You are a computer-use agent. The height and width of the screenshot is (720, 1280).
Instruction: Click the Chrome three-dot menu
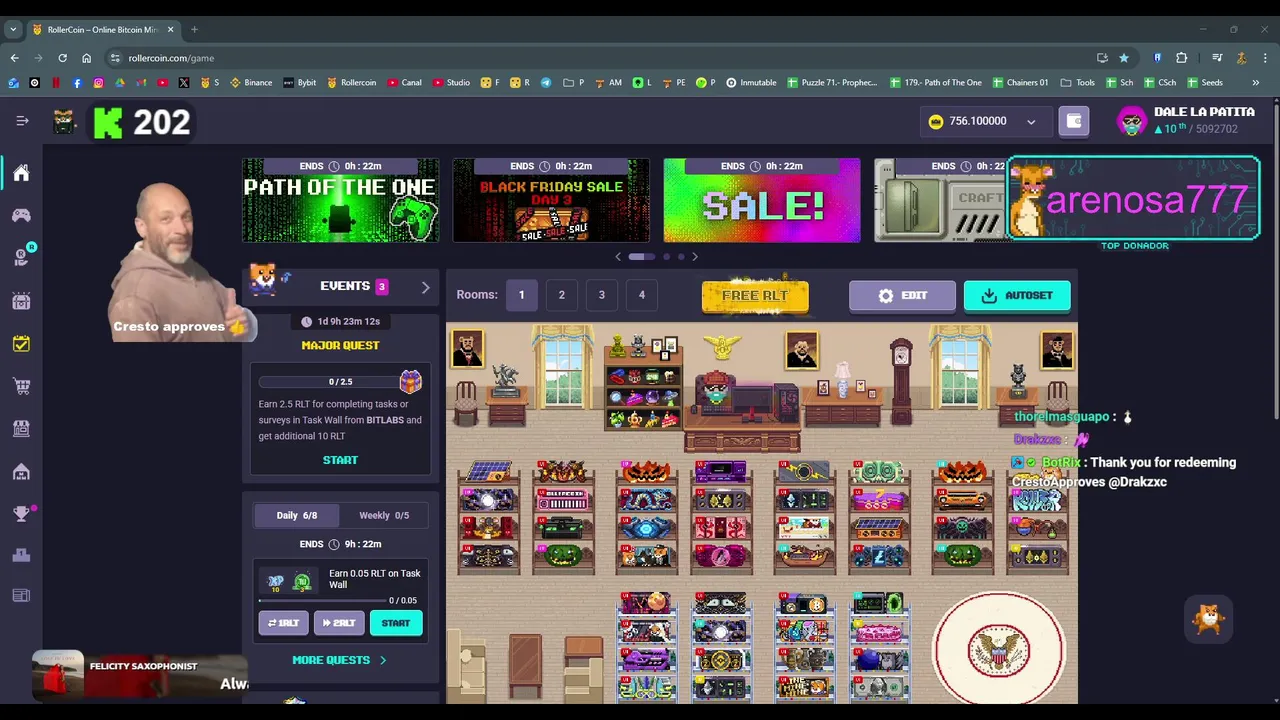click(1265, 58)
